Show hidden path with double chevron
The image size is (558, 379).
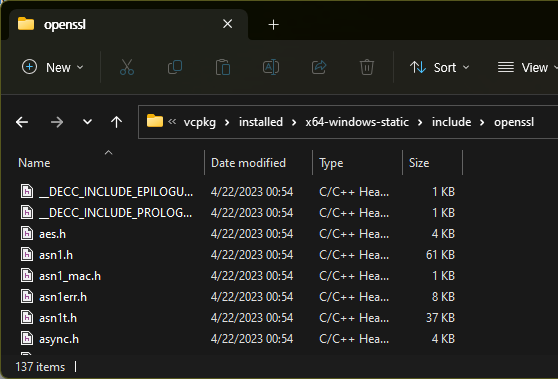pos(172,122)
